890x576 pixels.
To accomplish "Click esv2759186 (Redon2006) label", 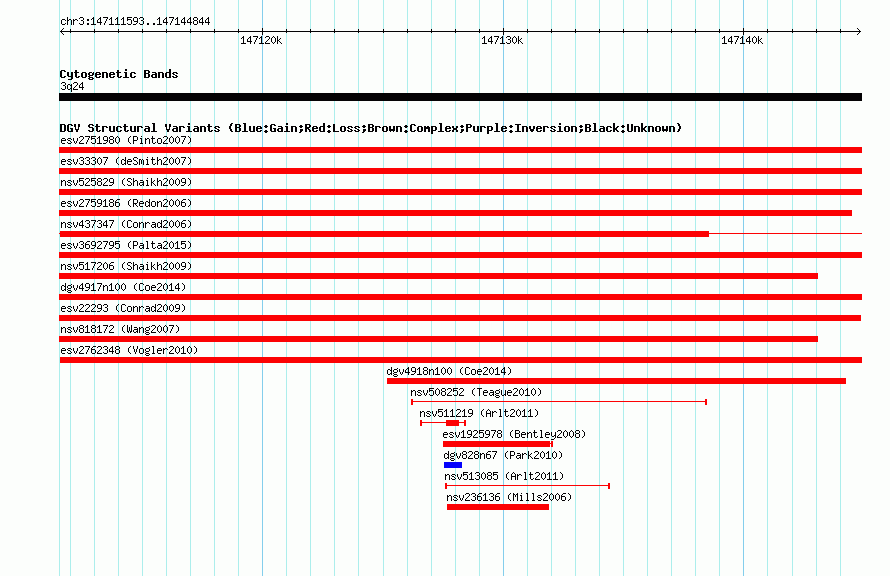I will pos(126,203).
